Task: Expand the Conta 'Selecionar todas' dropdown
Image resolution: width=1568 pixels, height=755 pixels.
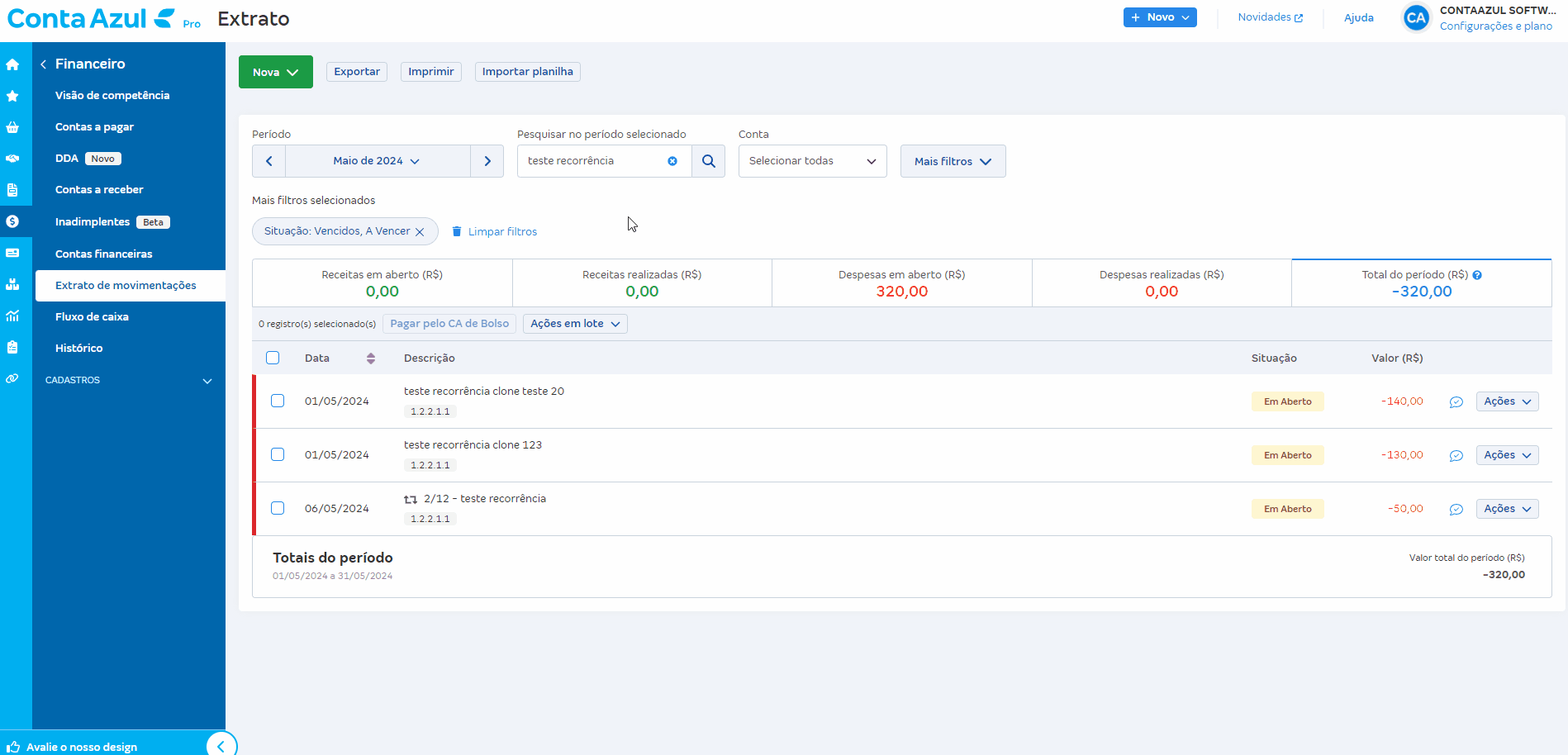Action: coord(812,161)
